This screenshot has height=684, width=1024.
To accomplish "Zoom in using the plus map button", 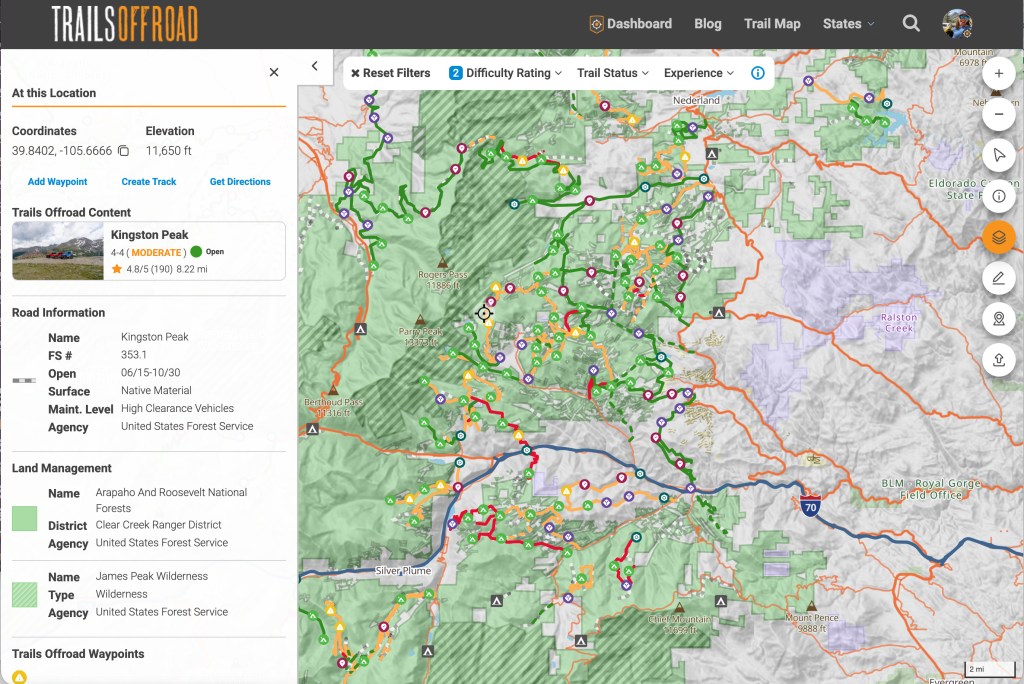I will pos(999,73).
